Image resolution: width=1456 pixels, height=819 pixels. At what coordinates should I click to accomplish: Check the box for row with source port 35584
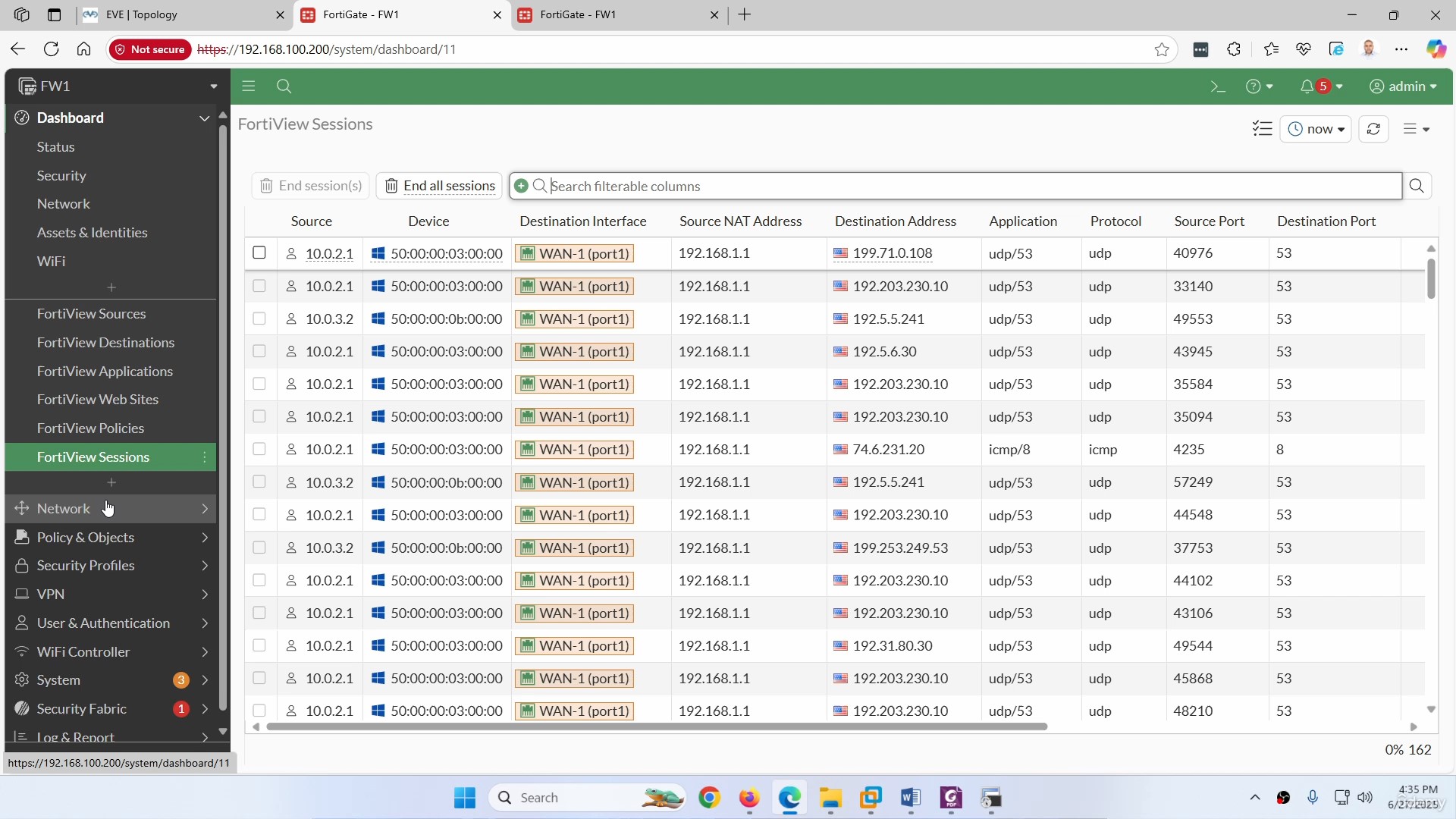[x=259, y=384]
